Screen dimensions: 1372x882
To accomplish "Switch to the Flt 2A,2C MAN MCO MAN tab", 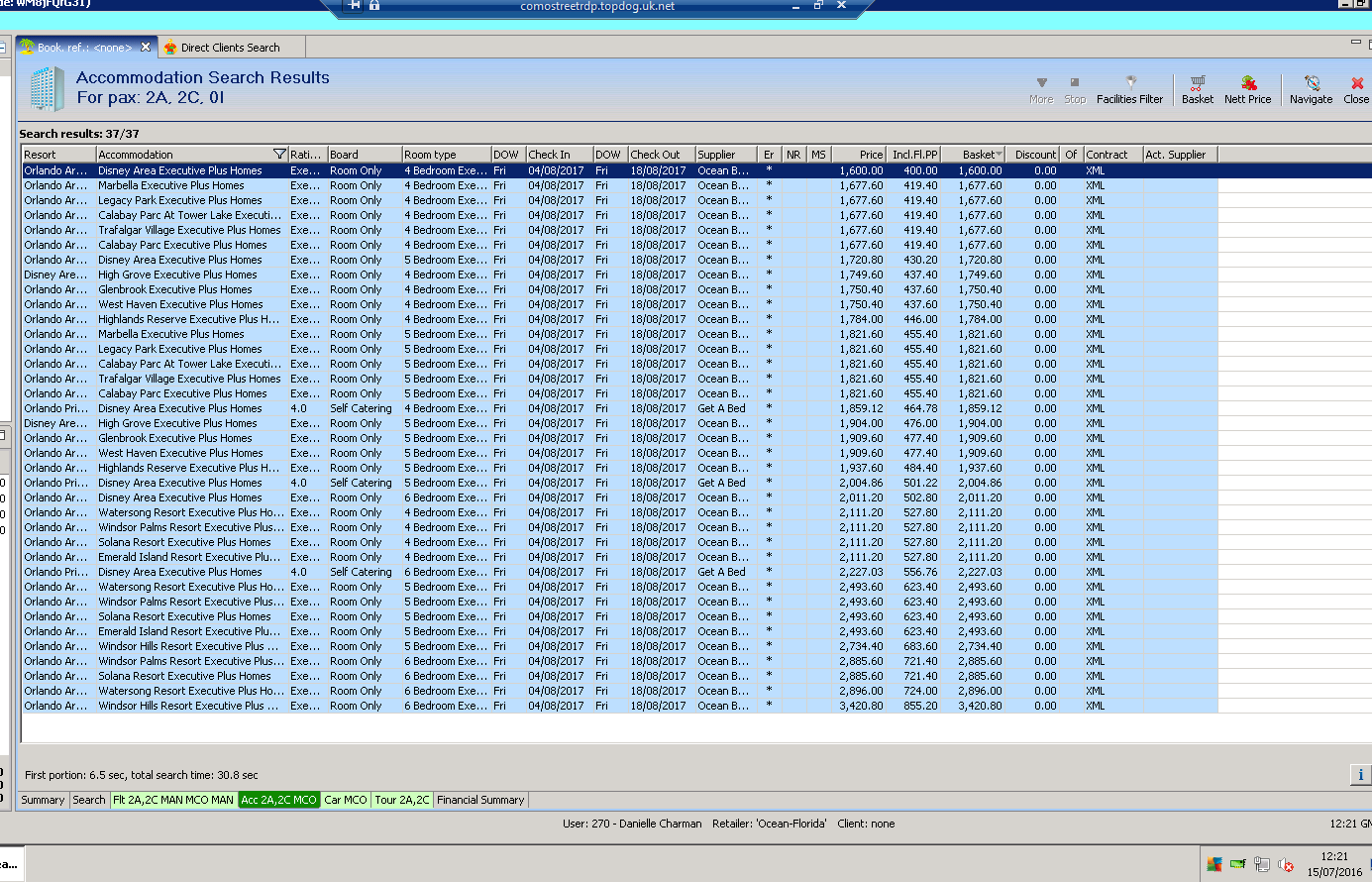I will 173,800.
